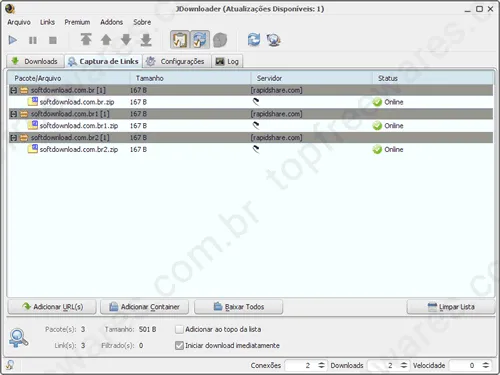Click the Conexões number field
Viewport: 500px width, 375px height.
point(300,366)
